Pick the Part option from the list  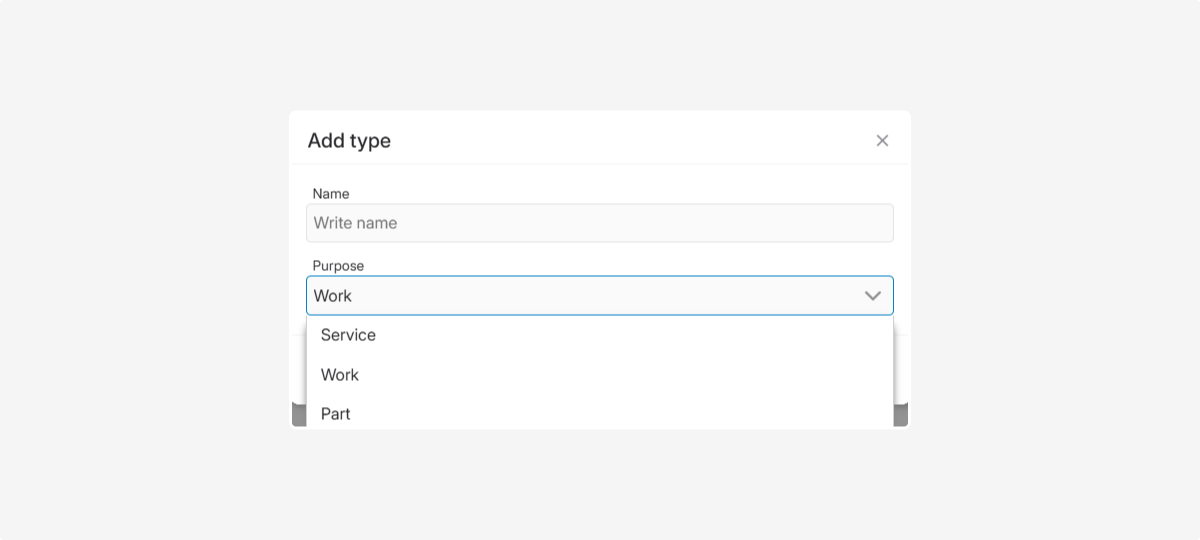[336, 414]
